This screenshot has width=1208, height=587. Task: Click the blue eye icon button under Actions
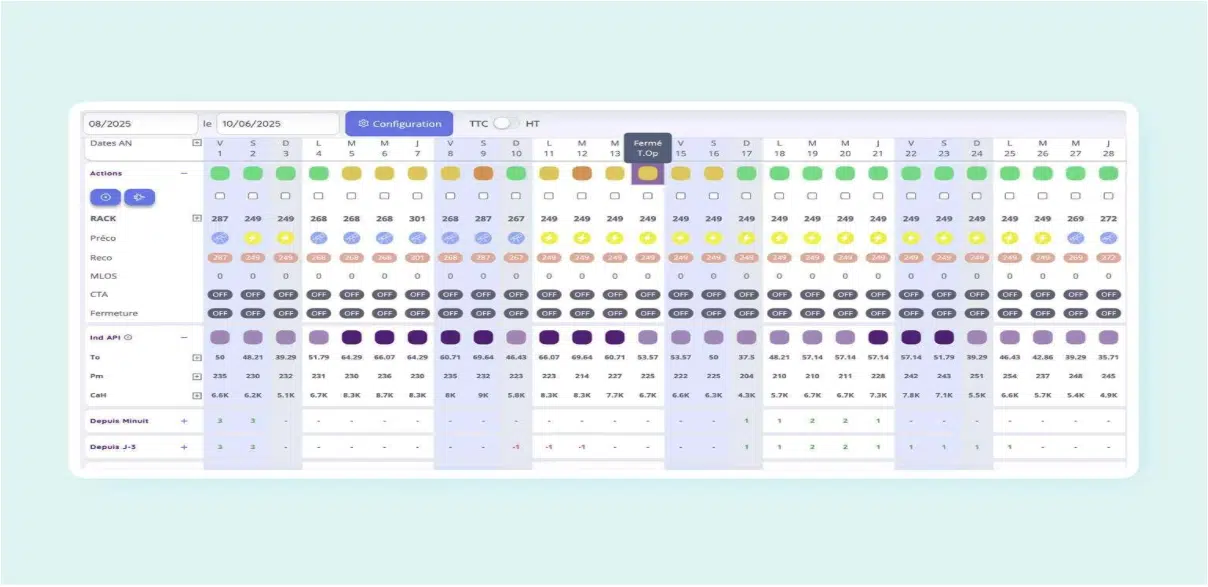coord(106,197)
